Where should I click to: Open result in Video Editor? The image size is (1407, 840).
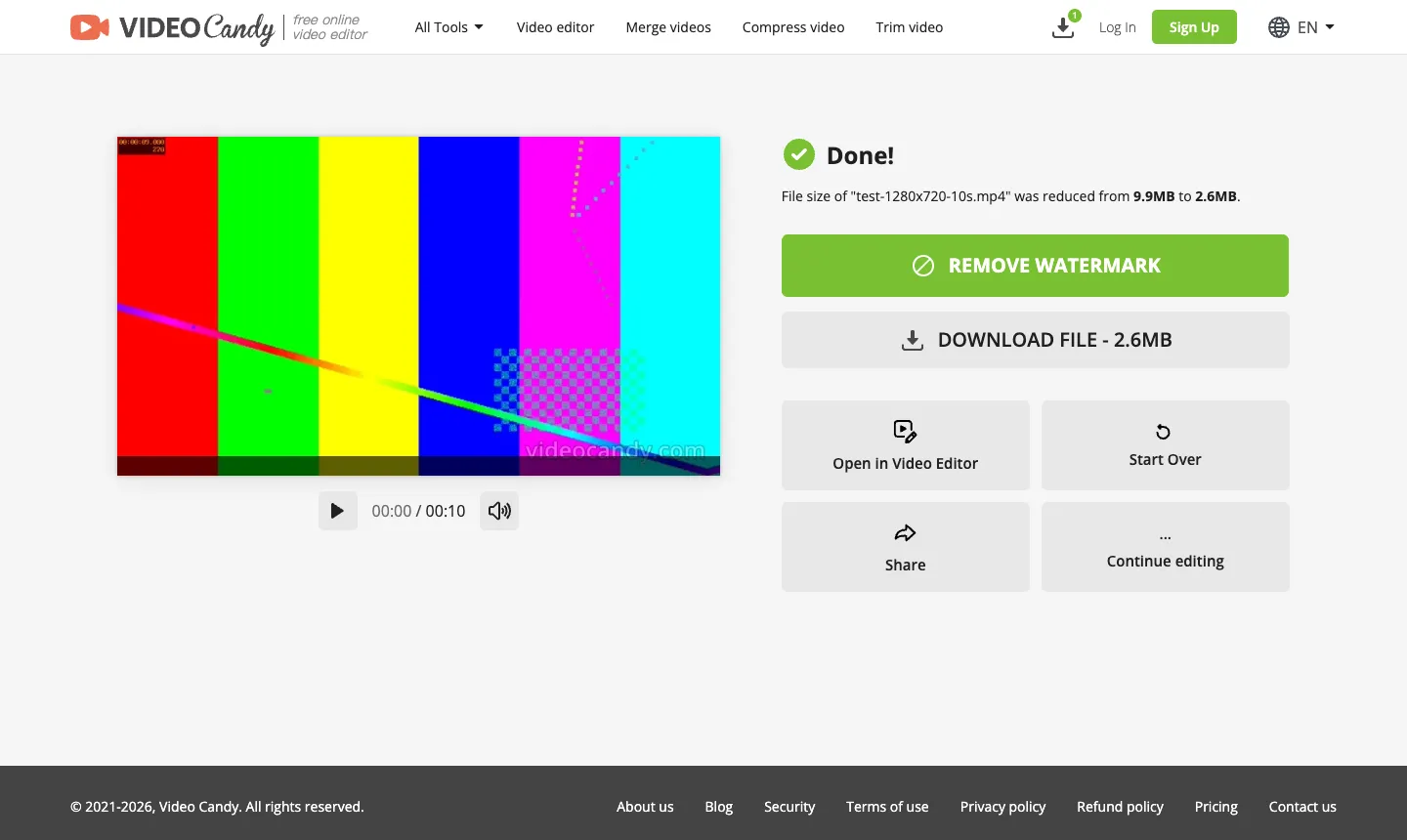pos(906,445)
